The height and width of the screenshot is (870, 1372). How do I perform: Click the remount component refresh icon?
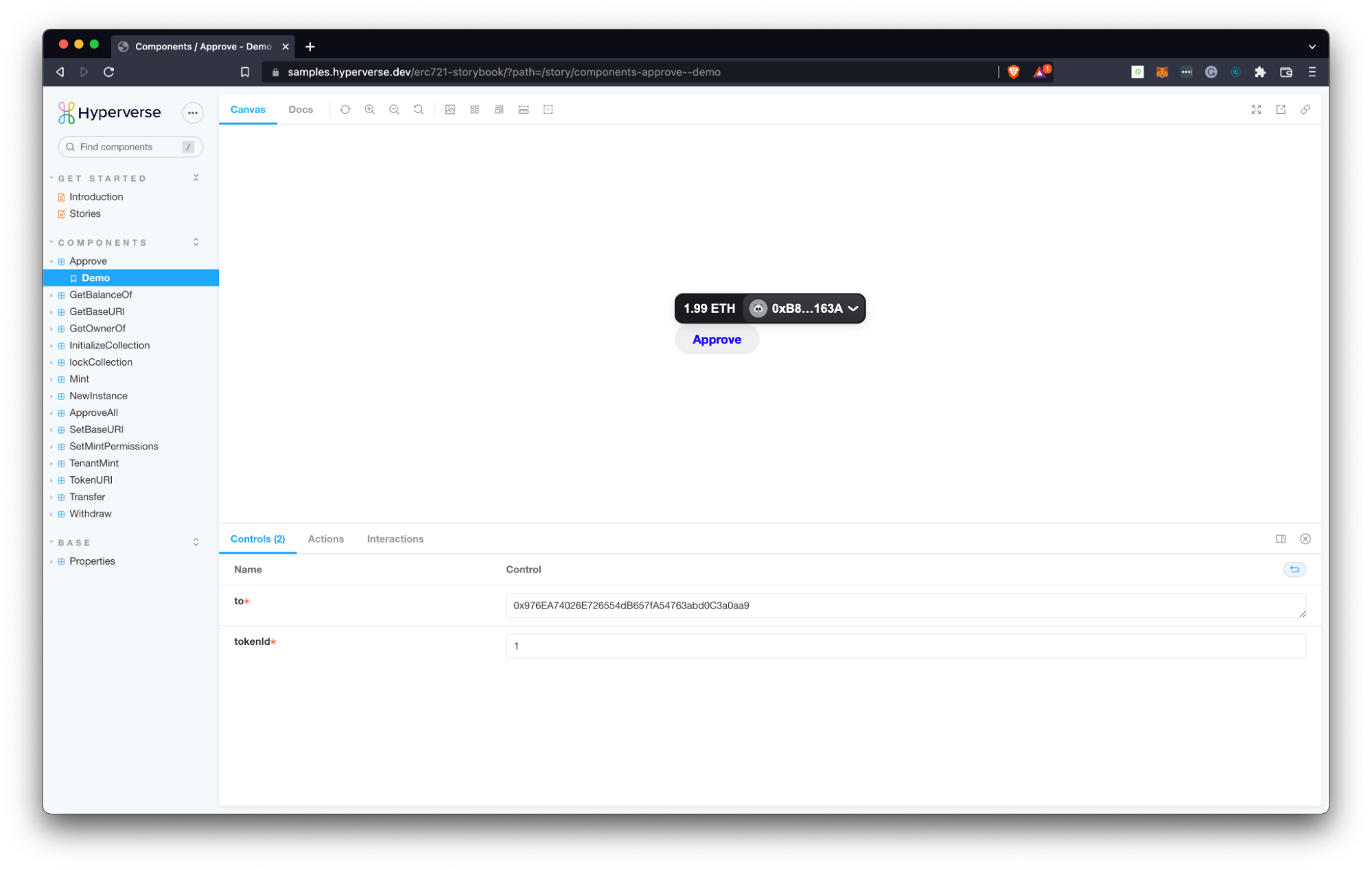click(345, 110)
